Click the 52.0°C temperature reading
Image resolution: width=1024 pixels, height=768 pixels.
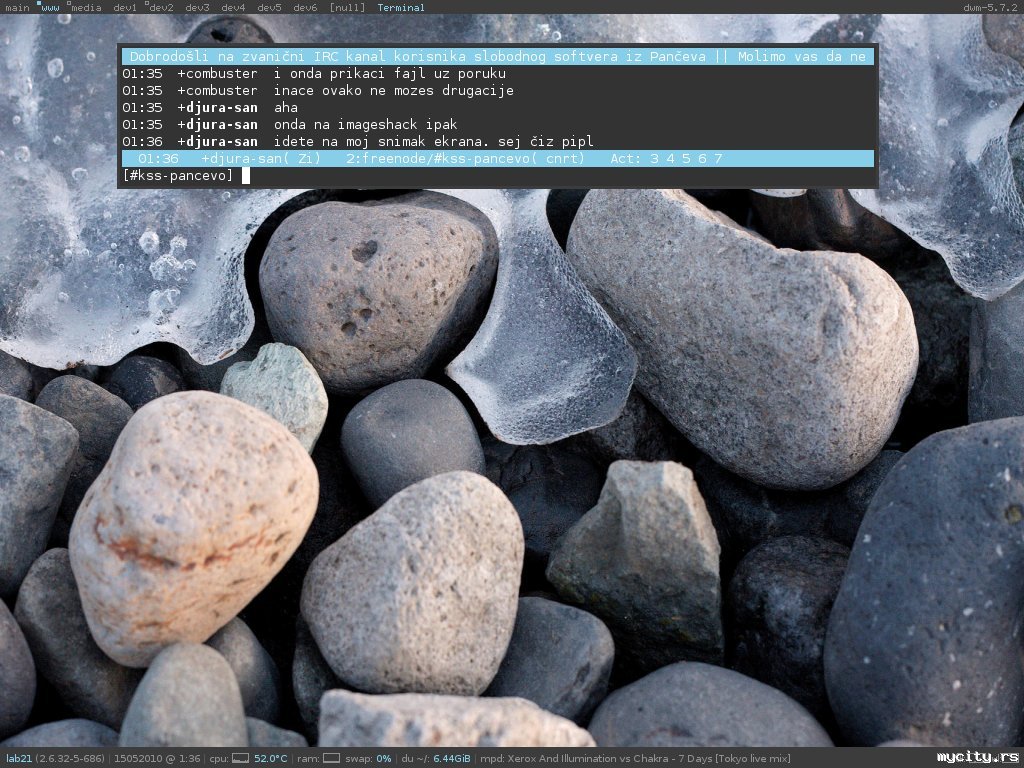coord(270,759)
